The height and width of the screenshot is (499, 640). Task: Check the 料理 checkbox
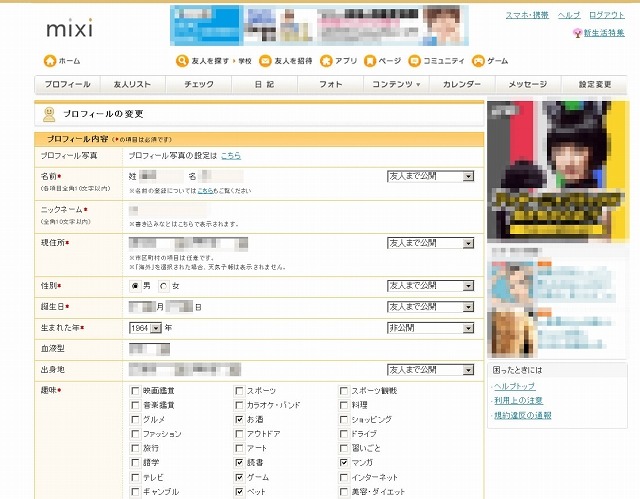344,405
